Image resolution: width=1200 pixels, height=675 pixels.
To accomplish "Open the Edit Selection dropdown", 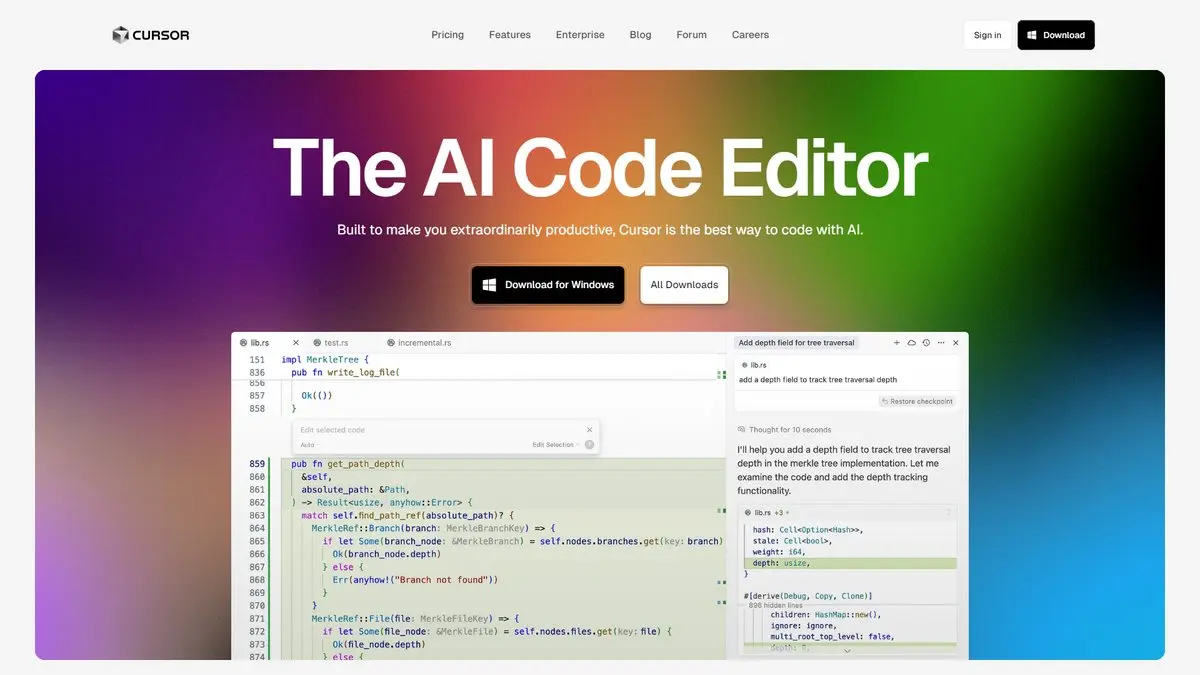I will 555,445.
